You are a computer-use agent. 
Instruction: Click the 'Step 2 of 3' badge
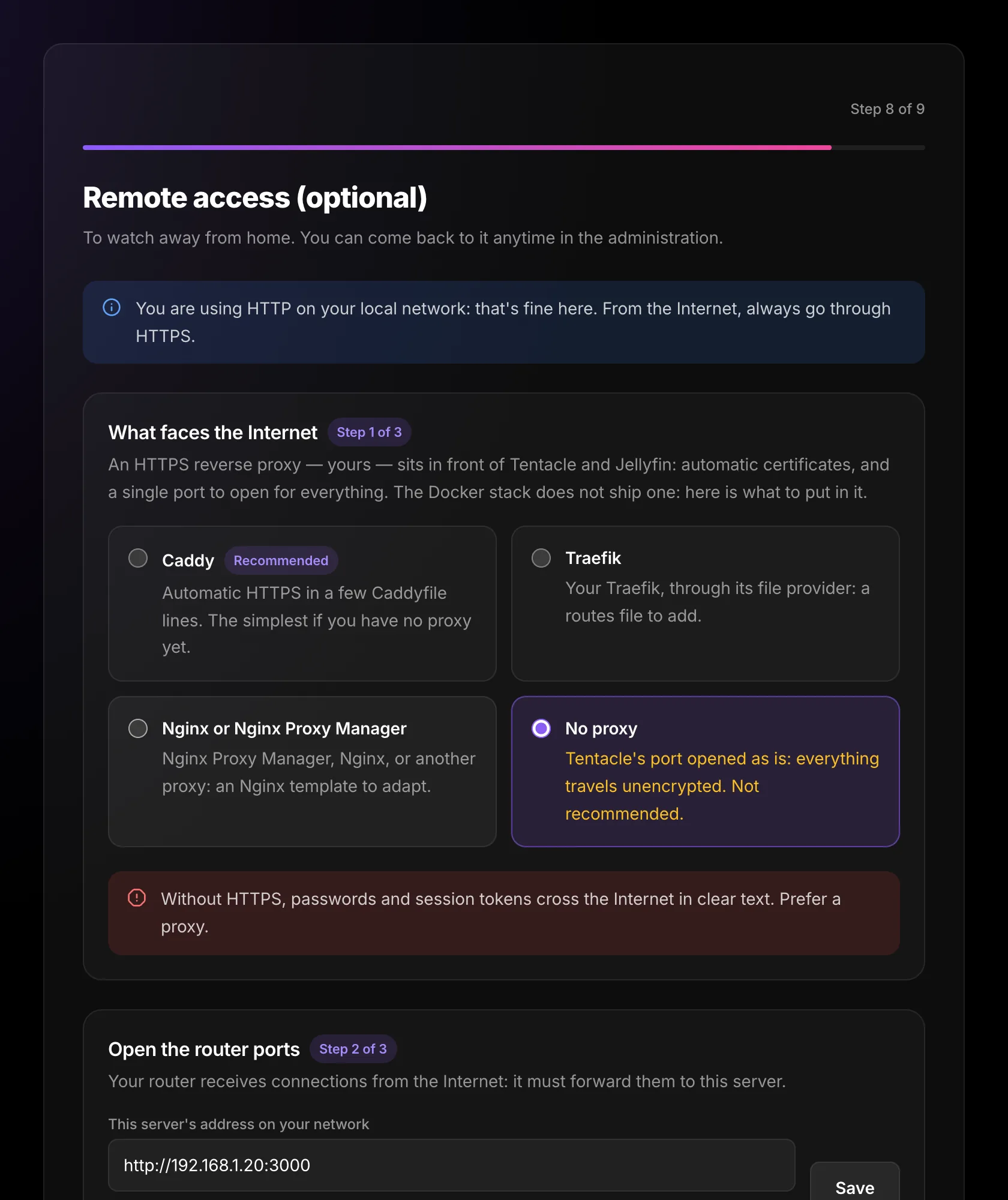click(353, 1049)
